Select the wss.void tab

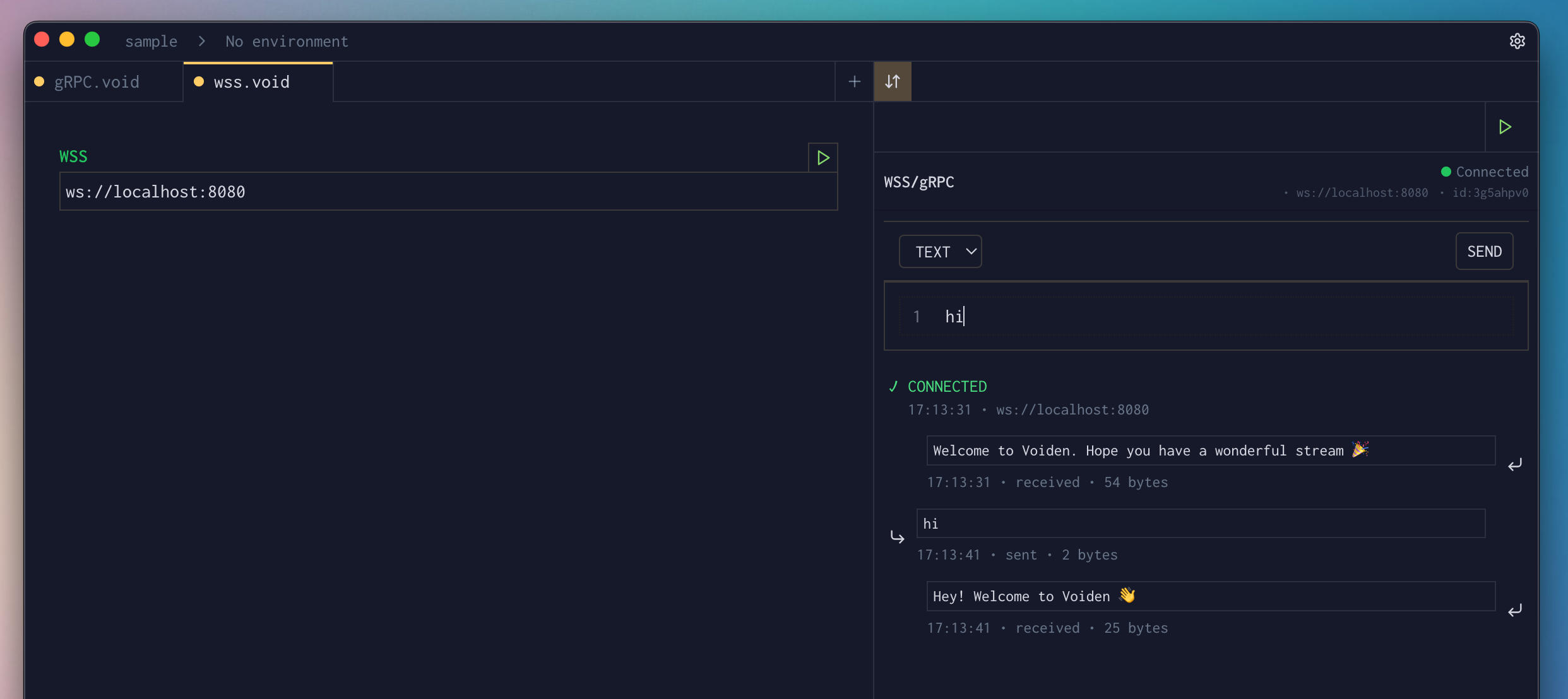tap(251, 81)
